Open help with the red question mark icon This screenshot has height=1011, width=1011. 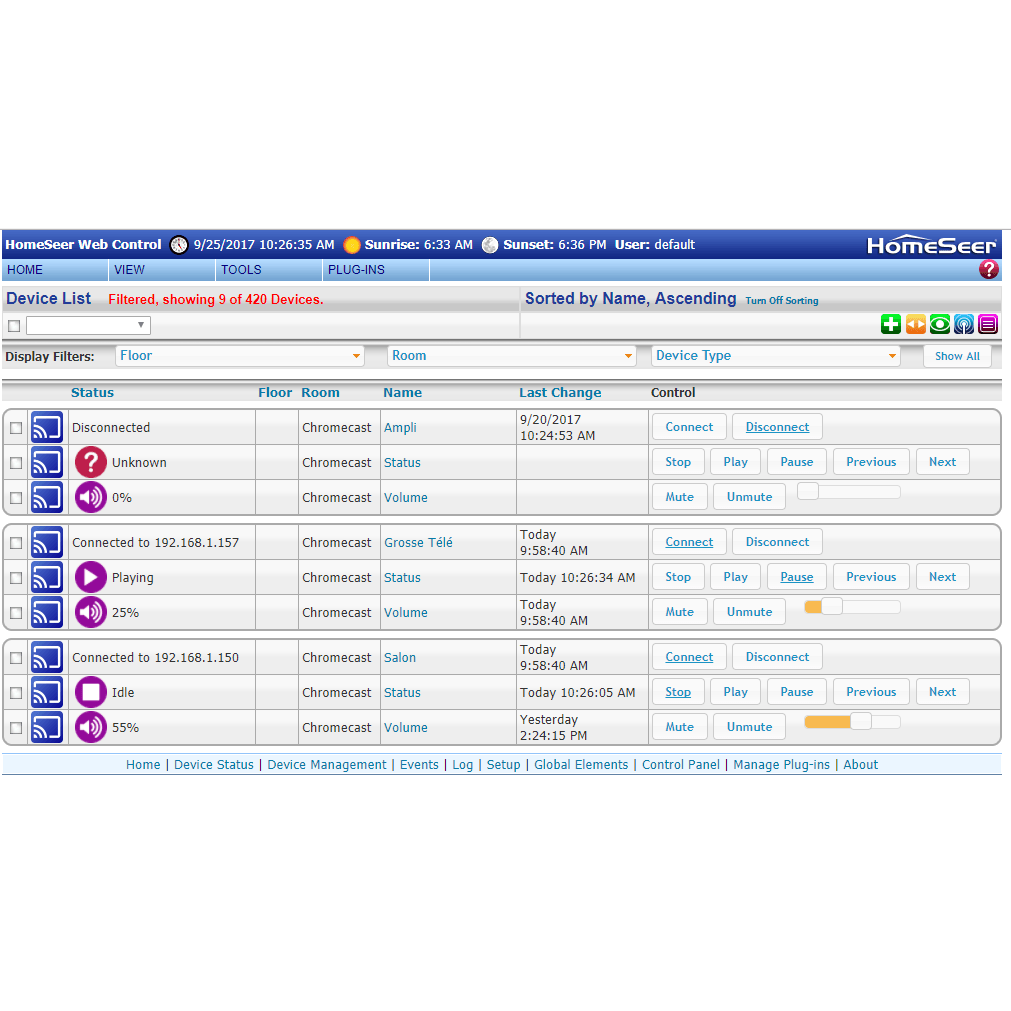click(988, 269)
